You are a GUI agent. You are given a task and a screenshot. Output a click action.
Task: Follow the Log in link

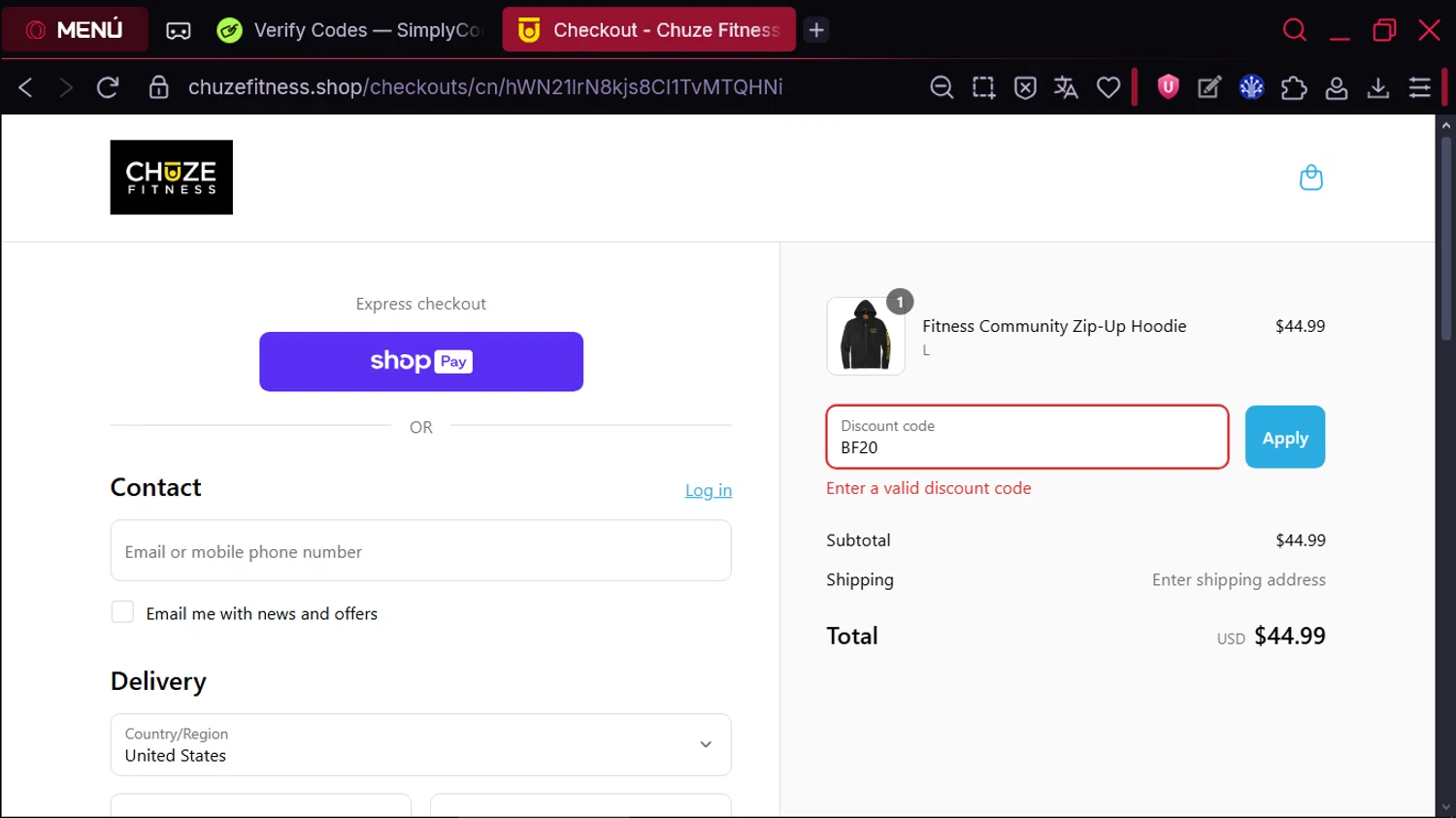point(709,490)
